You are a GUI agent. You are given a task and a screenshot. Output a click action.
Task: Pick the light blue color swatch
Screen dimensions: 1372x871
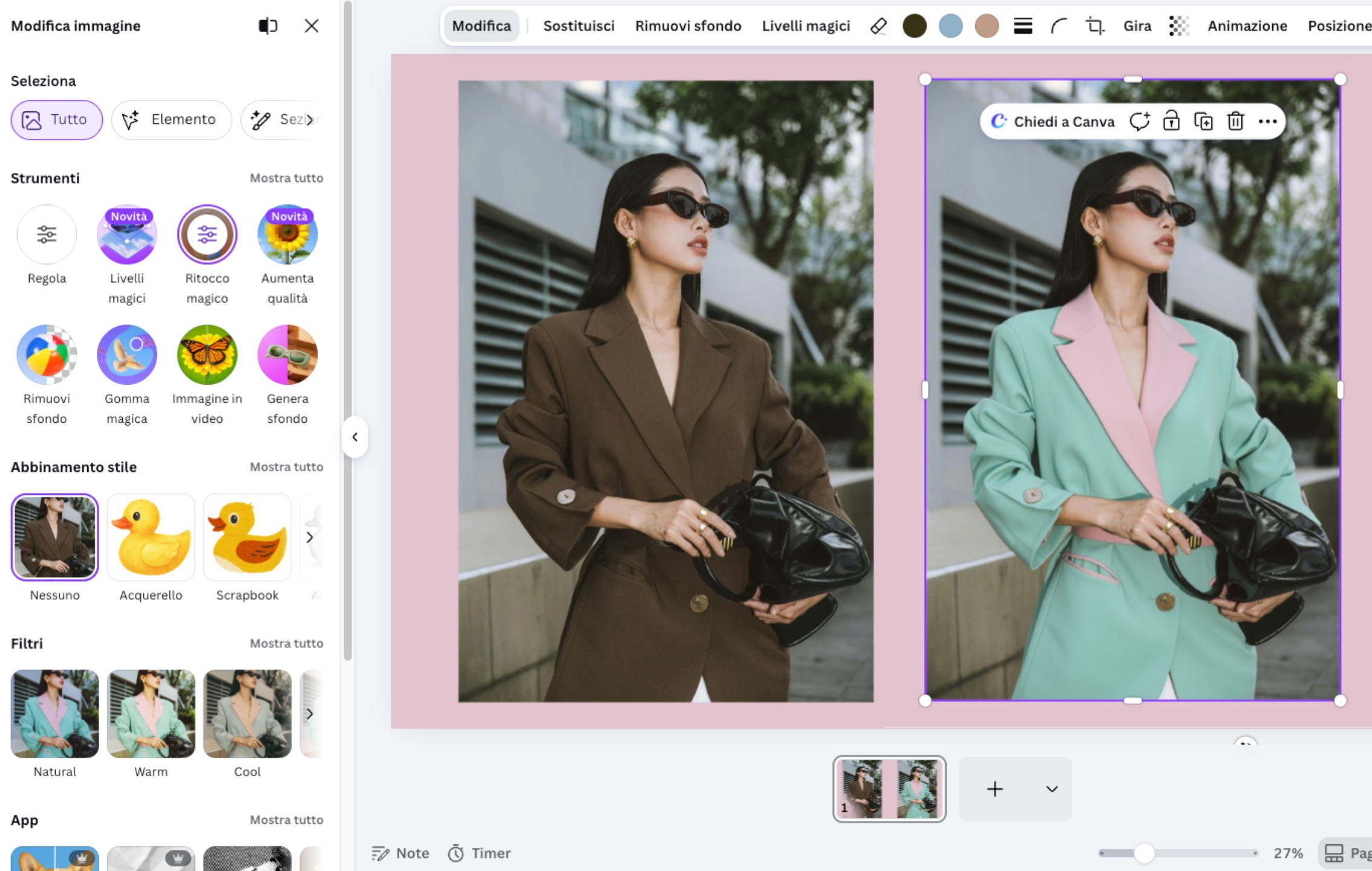950,26
